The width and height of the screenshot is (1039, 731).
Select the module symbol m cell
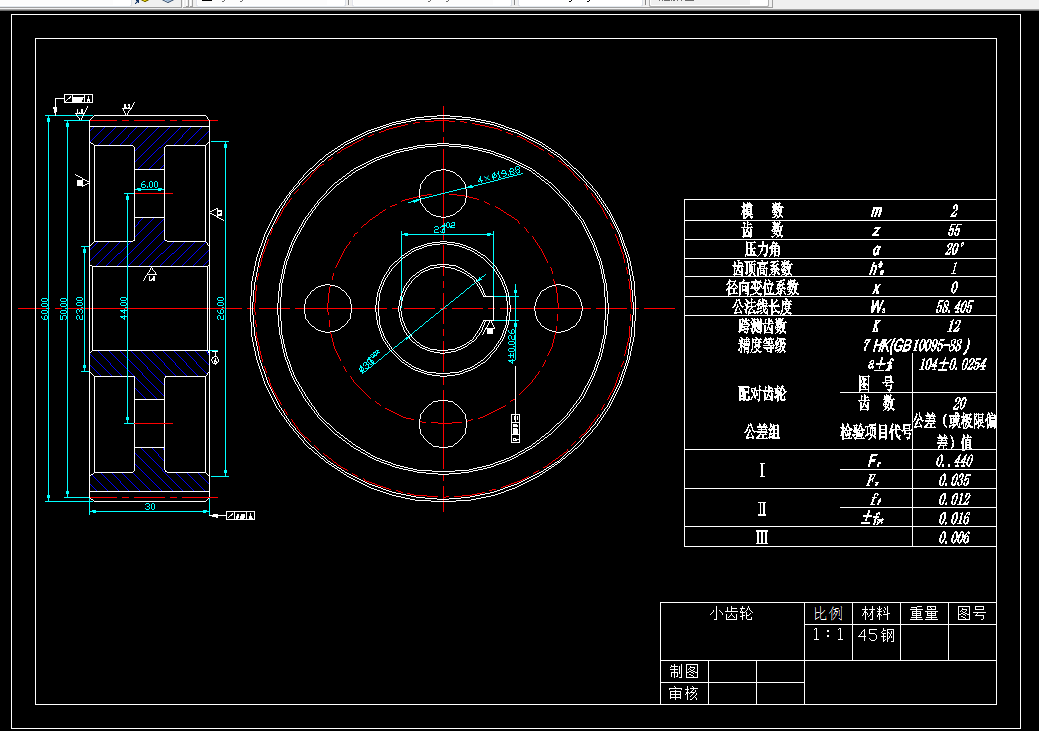click(x=876, y=211)
